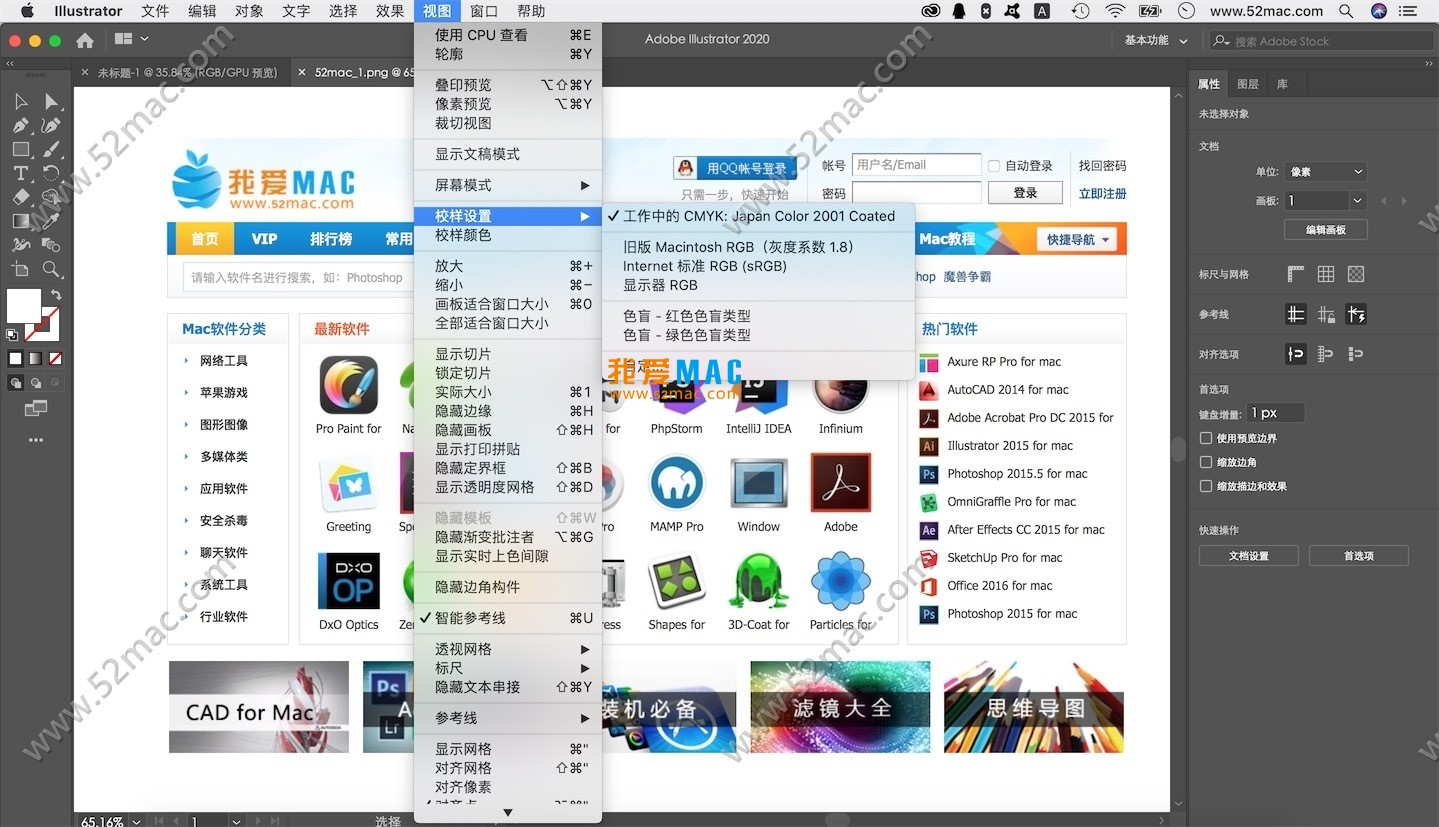The width and height of the screenshot is (1439, 827).
Task: Select the Eyedropper tool
Action: [x=53, y=220]
